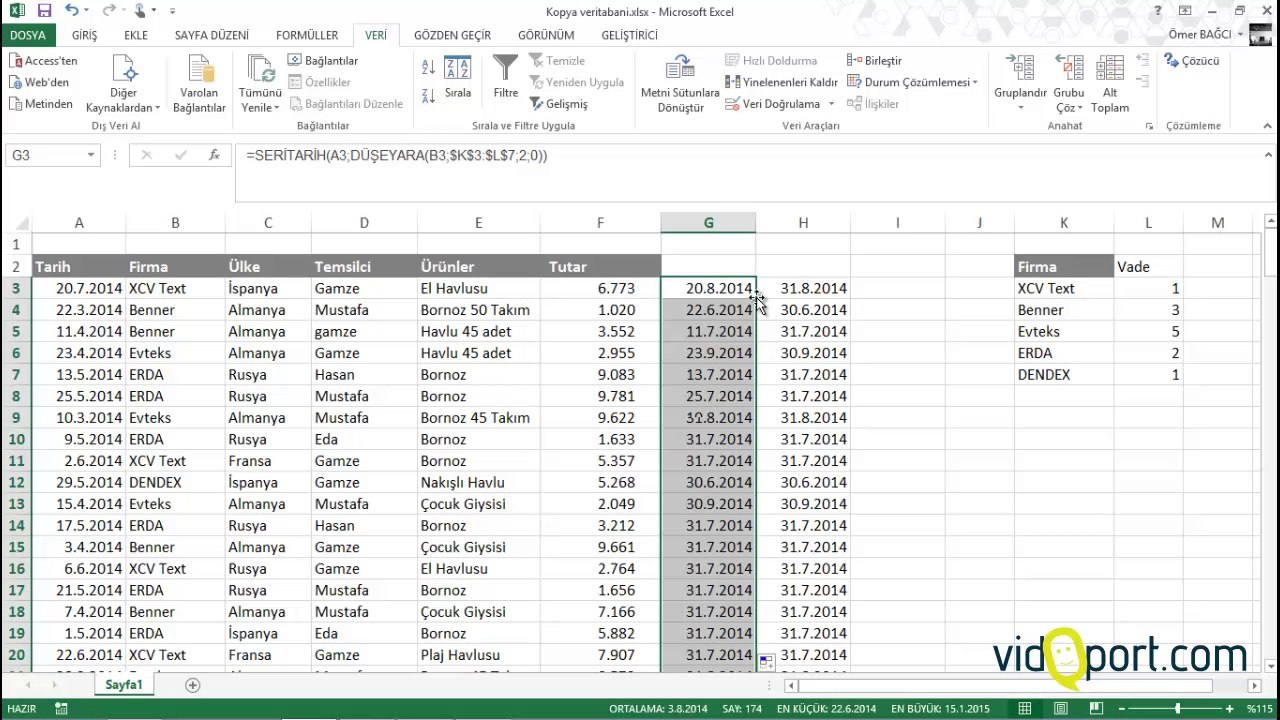Click the Web'den data source icon
The image size is (1280, 720).
click(16, 82)
